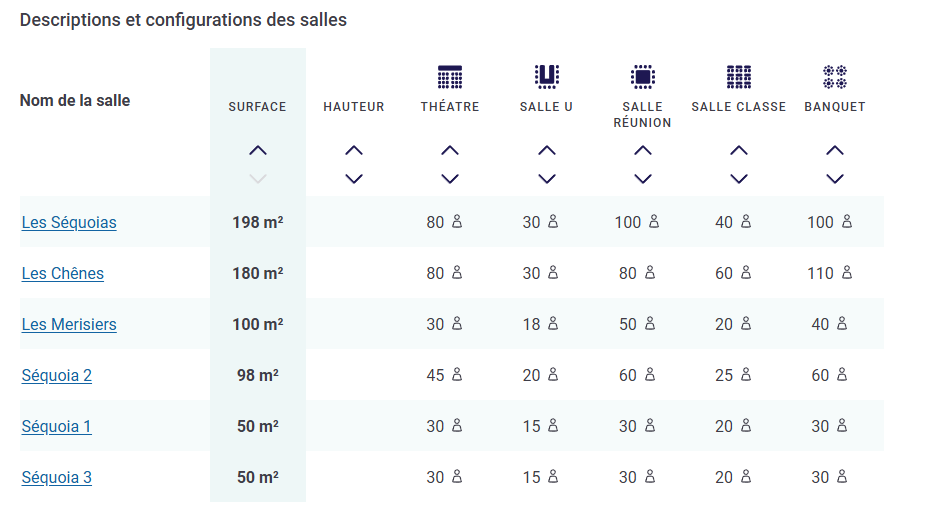Sort Hauteur column descending with down arrow
The image size is (928, 527).
click(354, 179)
